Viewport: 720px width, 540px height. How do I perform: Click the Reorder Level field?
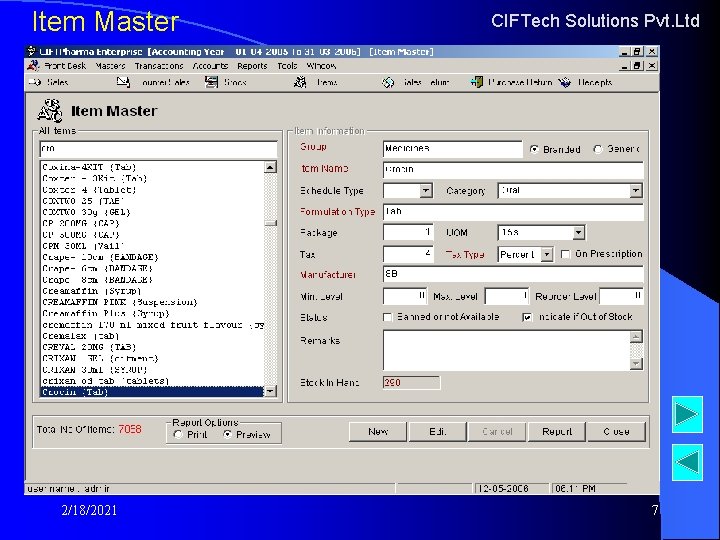(621, 296)
